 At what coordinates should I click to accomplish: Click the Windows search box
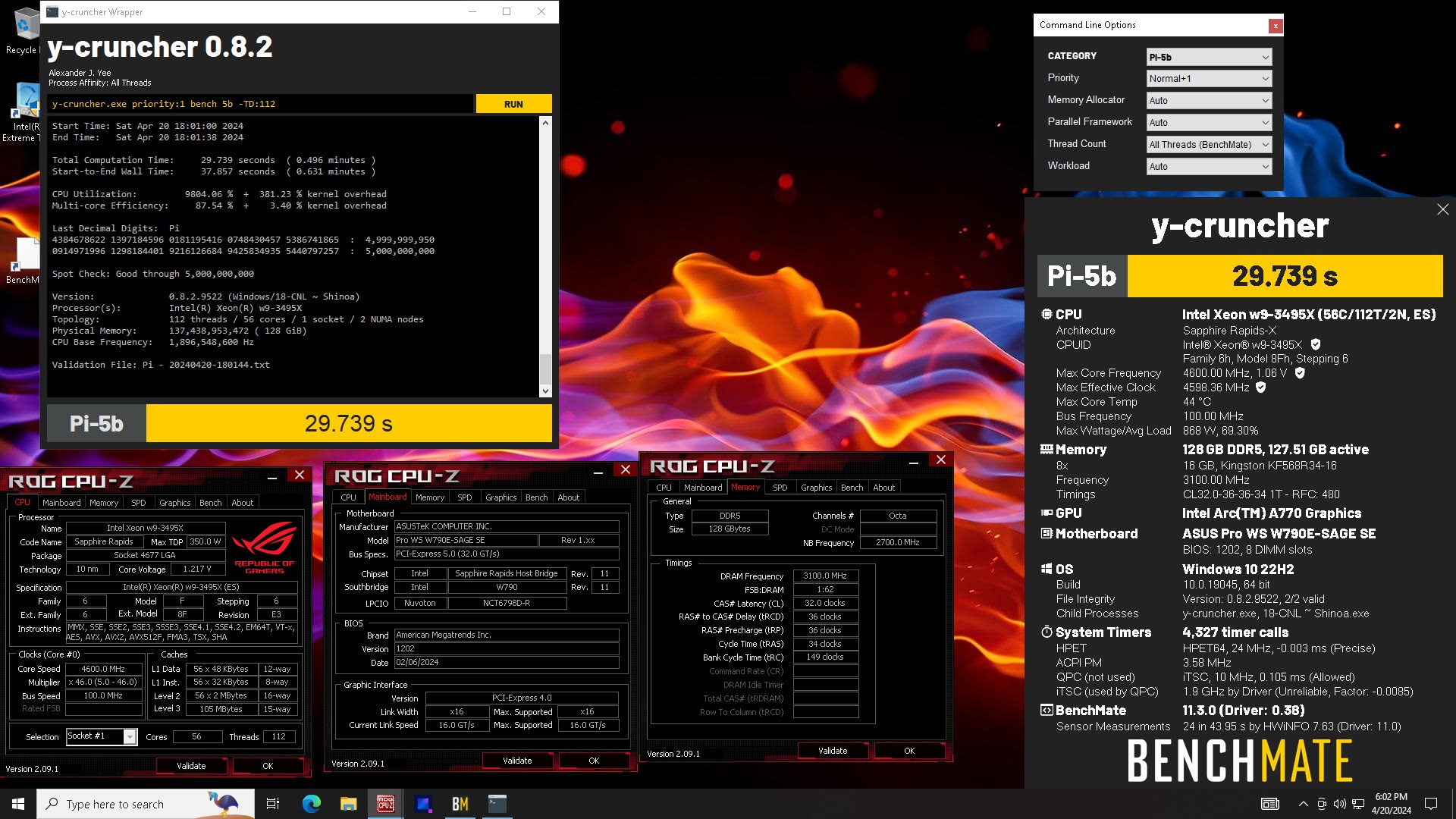(147, 804)
